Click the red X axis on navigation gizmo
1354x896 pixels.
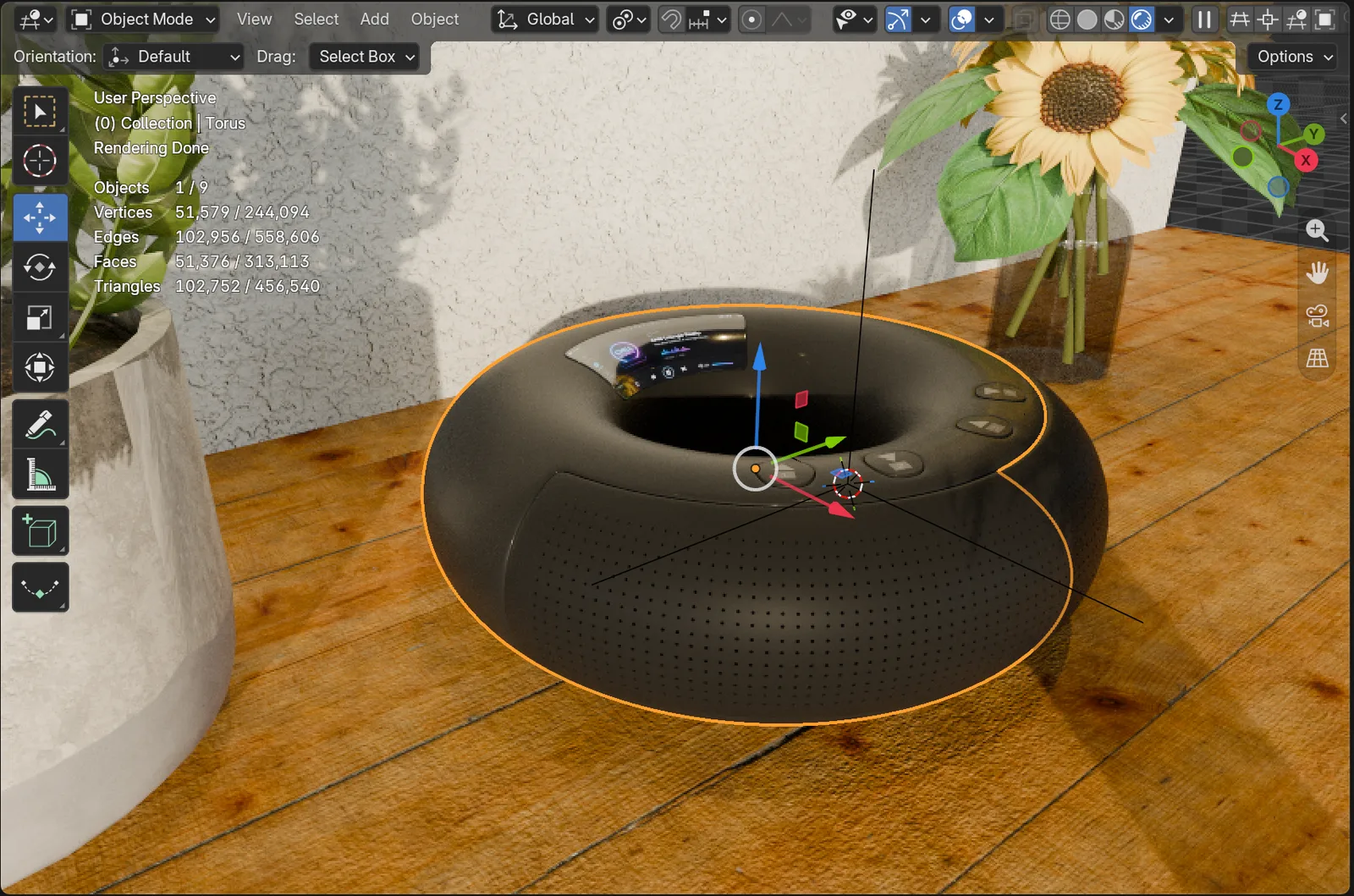click(1306, 160)
